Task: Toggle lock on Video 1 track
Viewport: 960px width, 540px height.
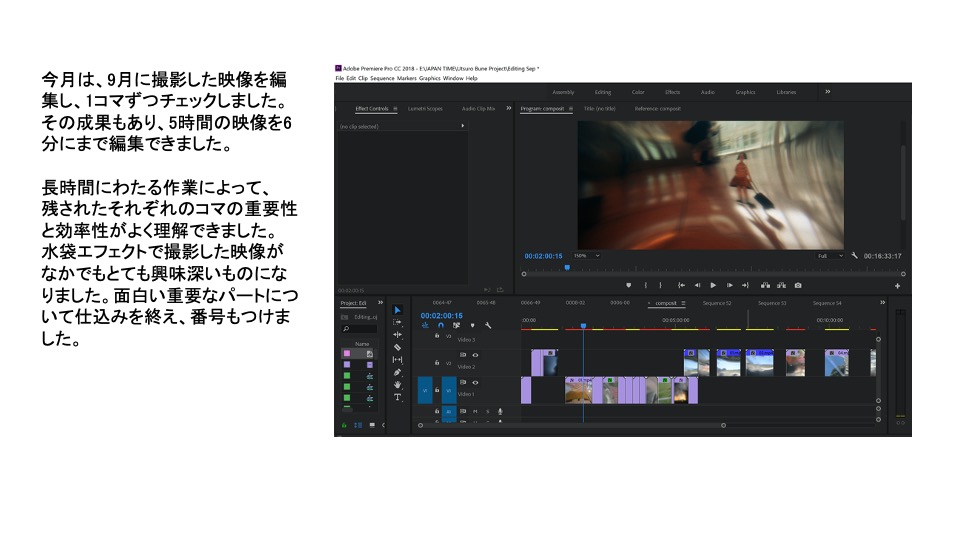Action: click(437, 390)
